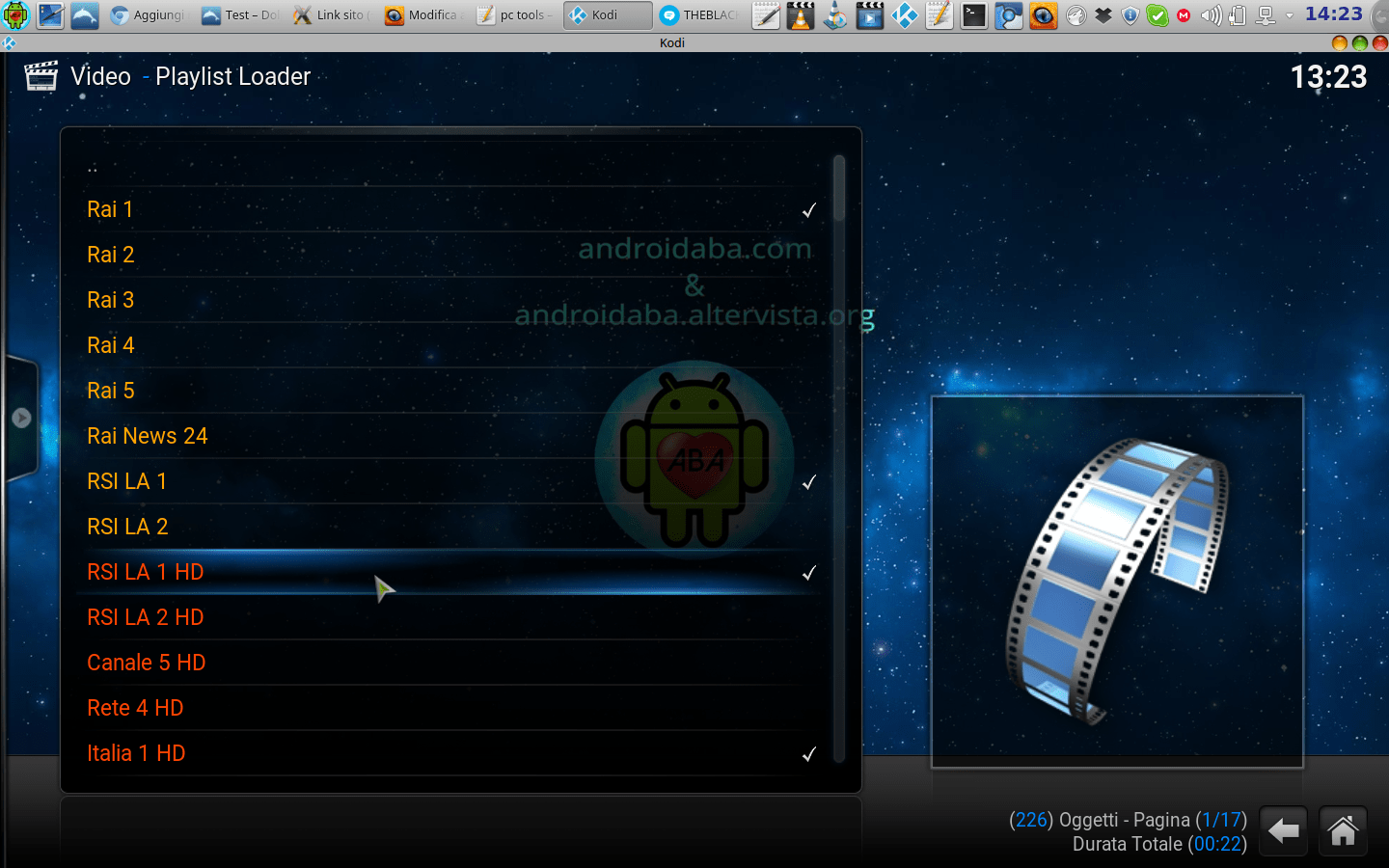Launch the Dolphin file manager taskbar icon
1389x868 pixels.
(x=85, y=15)
